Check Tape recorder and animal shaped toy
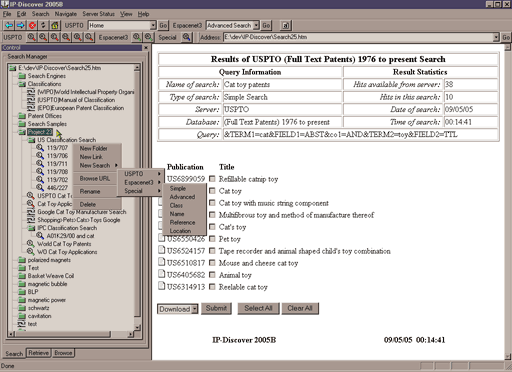The image size is (512, 372). (x=212, y=251)
